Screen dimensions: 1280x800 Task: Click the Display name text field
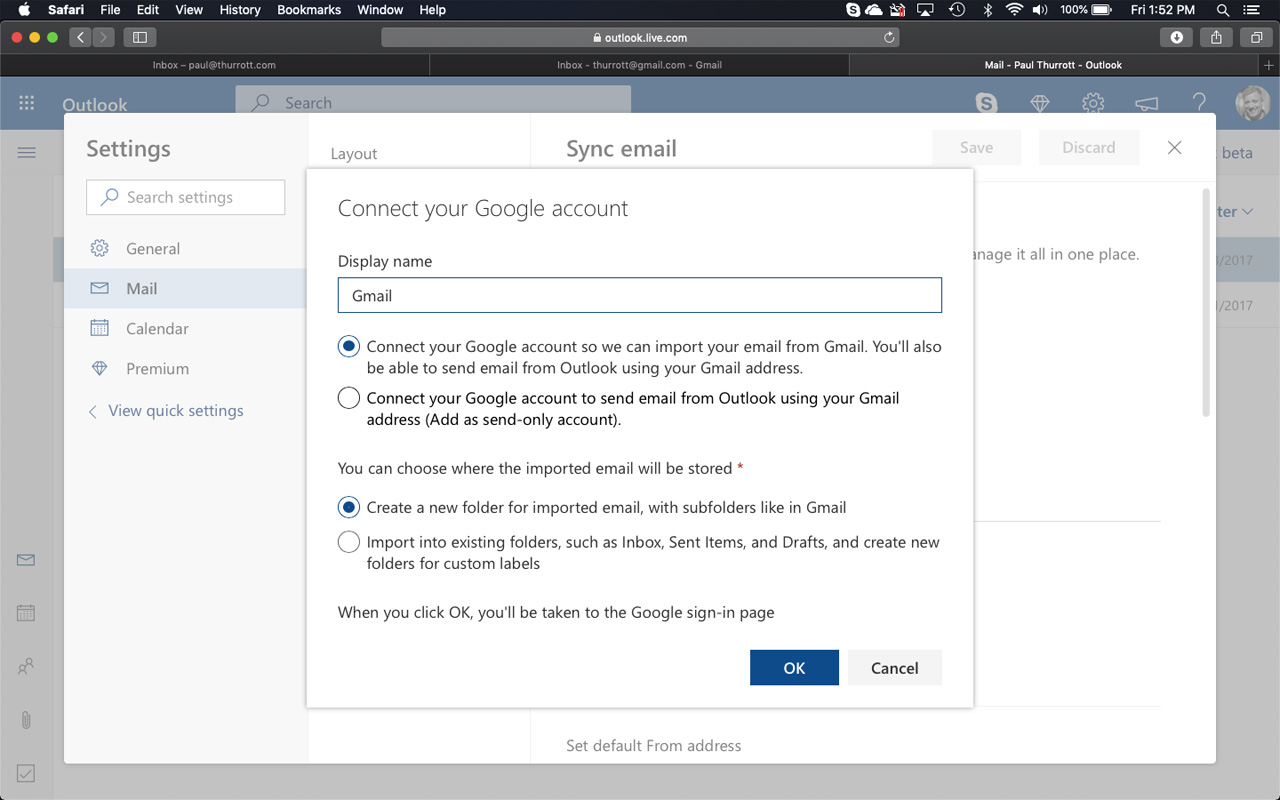point(639,296)
